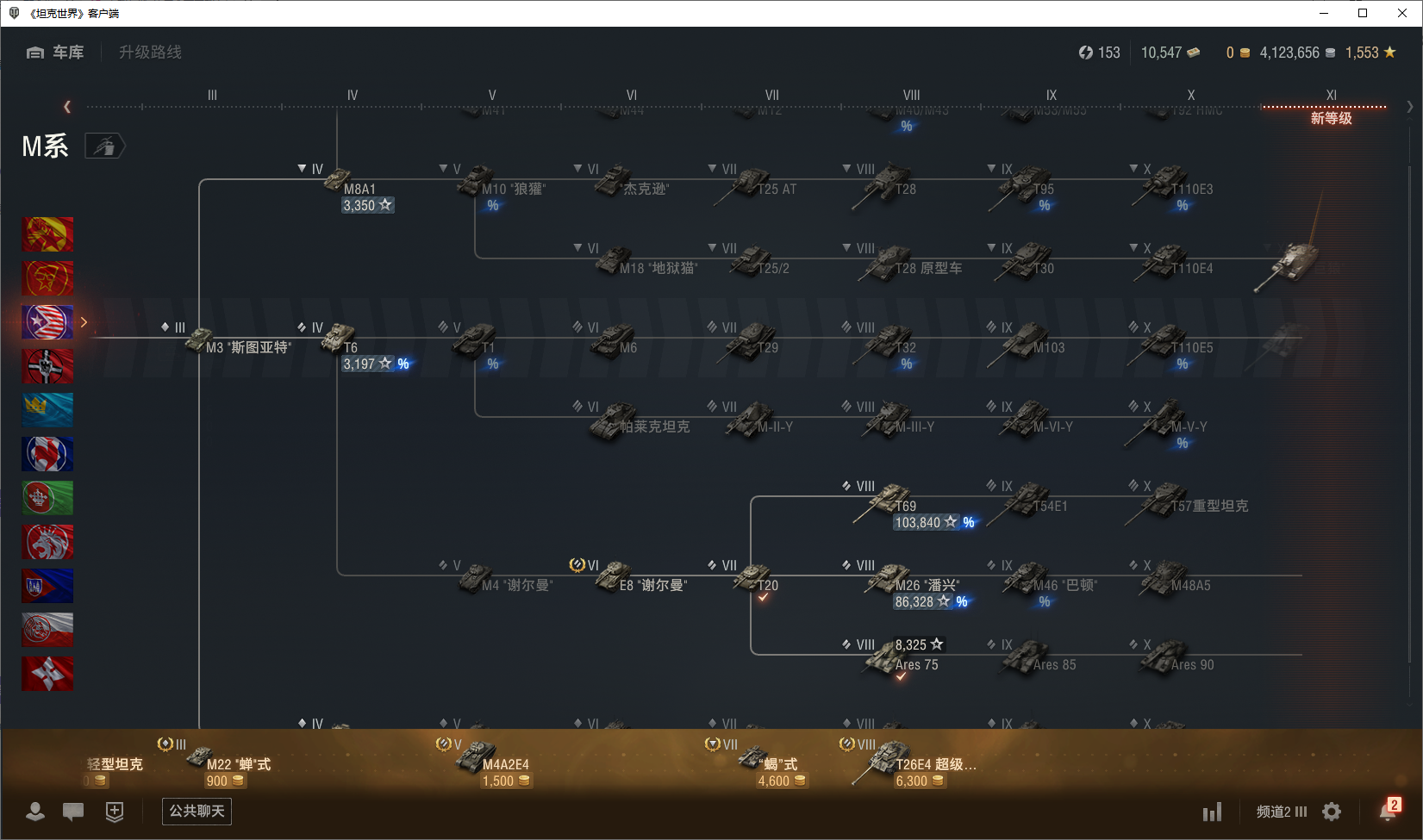Open the settings gear icon

[x=1332, y=812]
